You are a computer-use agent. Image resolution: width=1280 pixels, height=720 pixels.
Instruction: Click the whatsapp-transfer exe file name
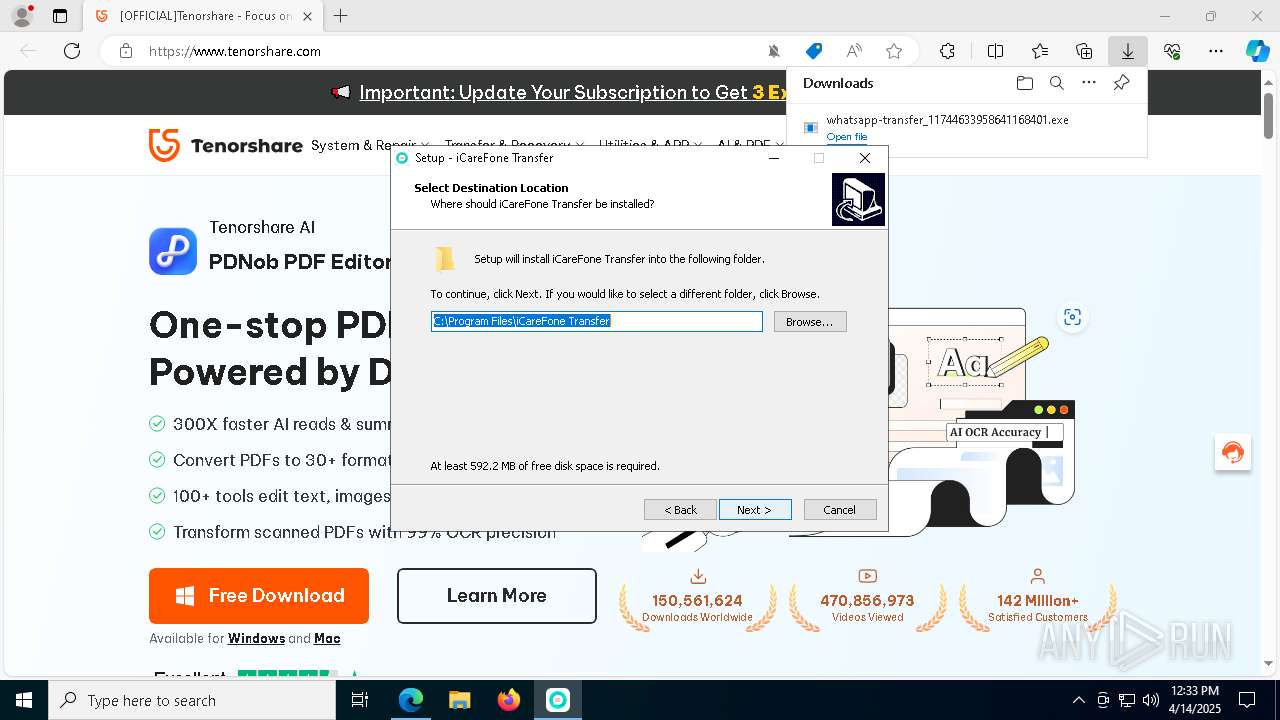pyautogui.click(x=948, y=120)
